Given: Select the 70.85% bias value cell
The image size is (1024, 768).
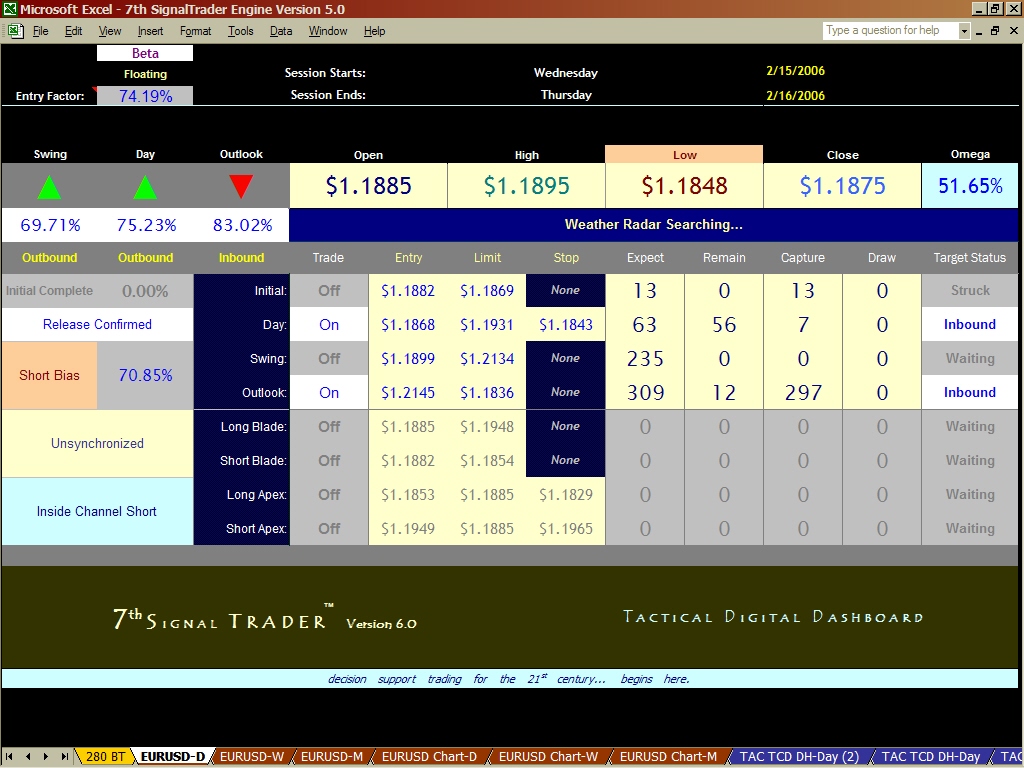Looking at the screenshot, I should pos(145,376).
